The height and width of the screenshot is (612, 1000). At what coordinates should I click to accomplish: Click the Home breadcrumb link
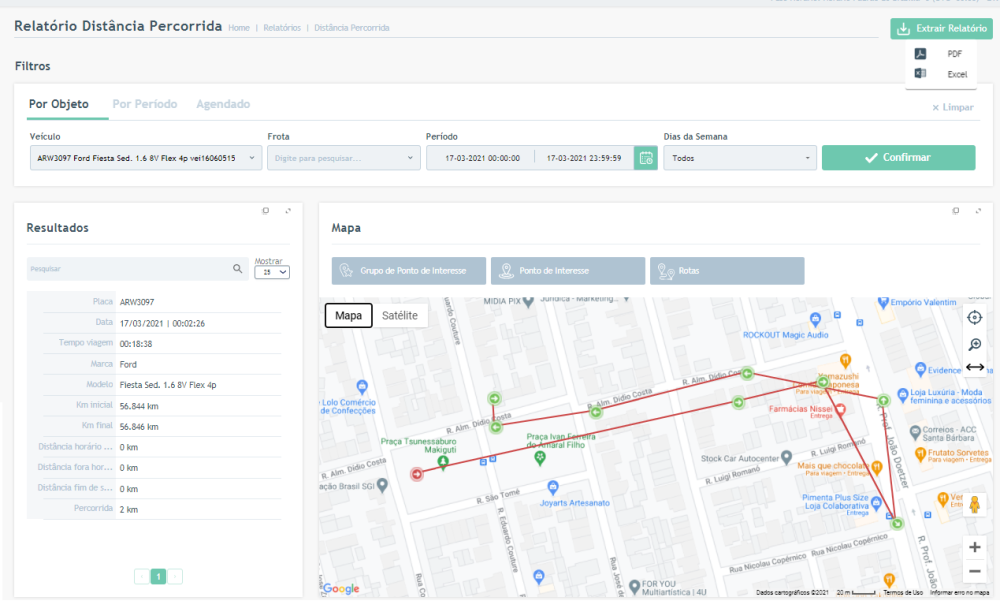tap(239, 28)
